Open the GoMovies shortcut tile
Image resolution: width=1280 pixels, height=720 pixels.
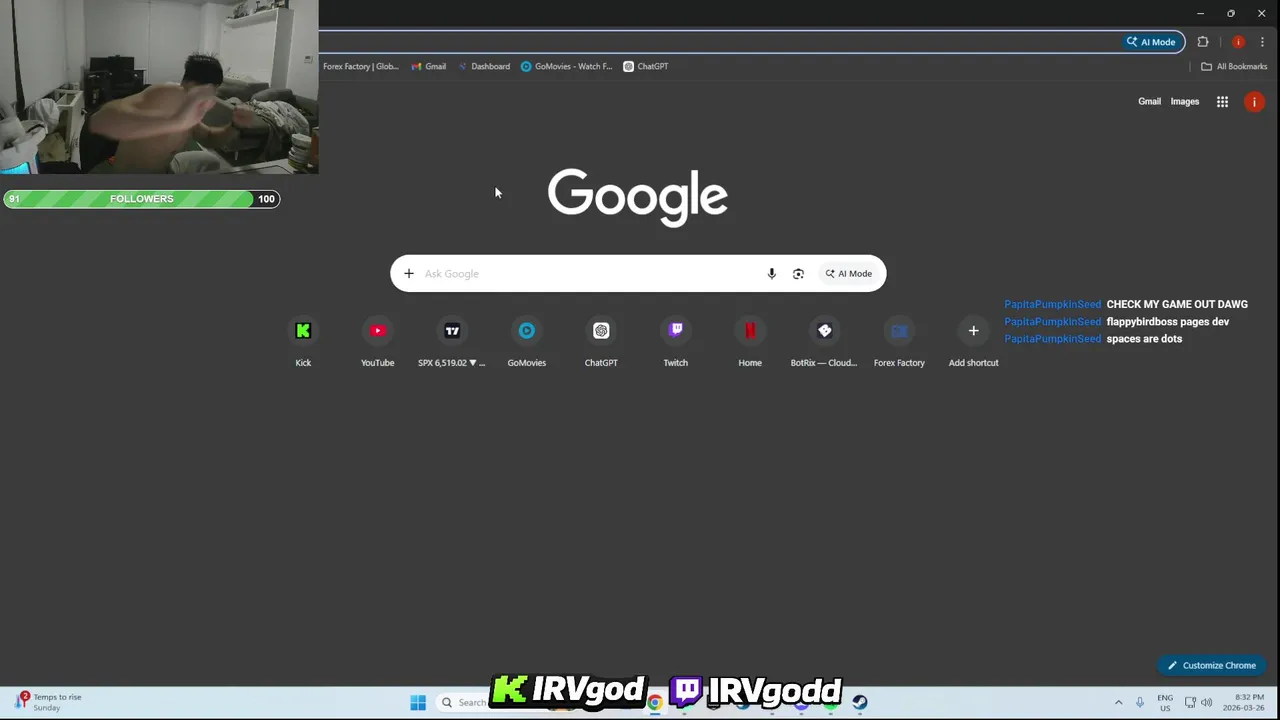click(x=527, y=342)
